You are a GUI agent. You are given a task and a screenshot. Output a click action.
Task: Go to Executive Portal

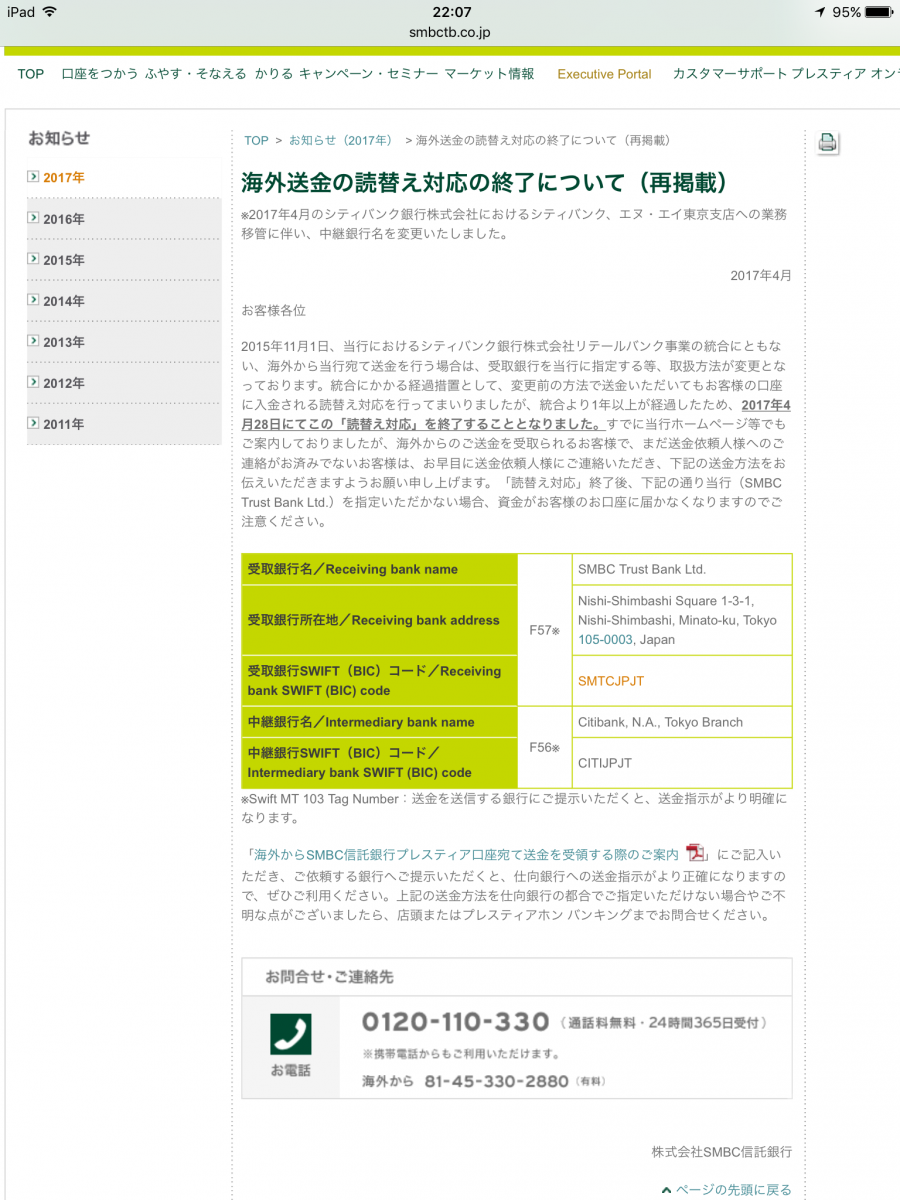click(x=604, y=74)
